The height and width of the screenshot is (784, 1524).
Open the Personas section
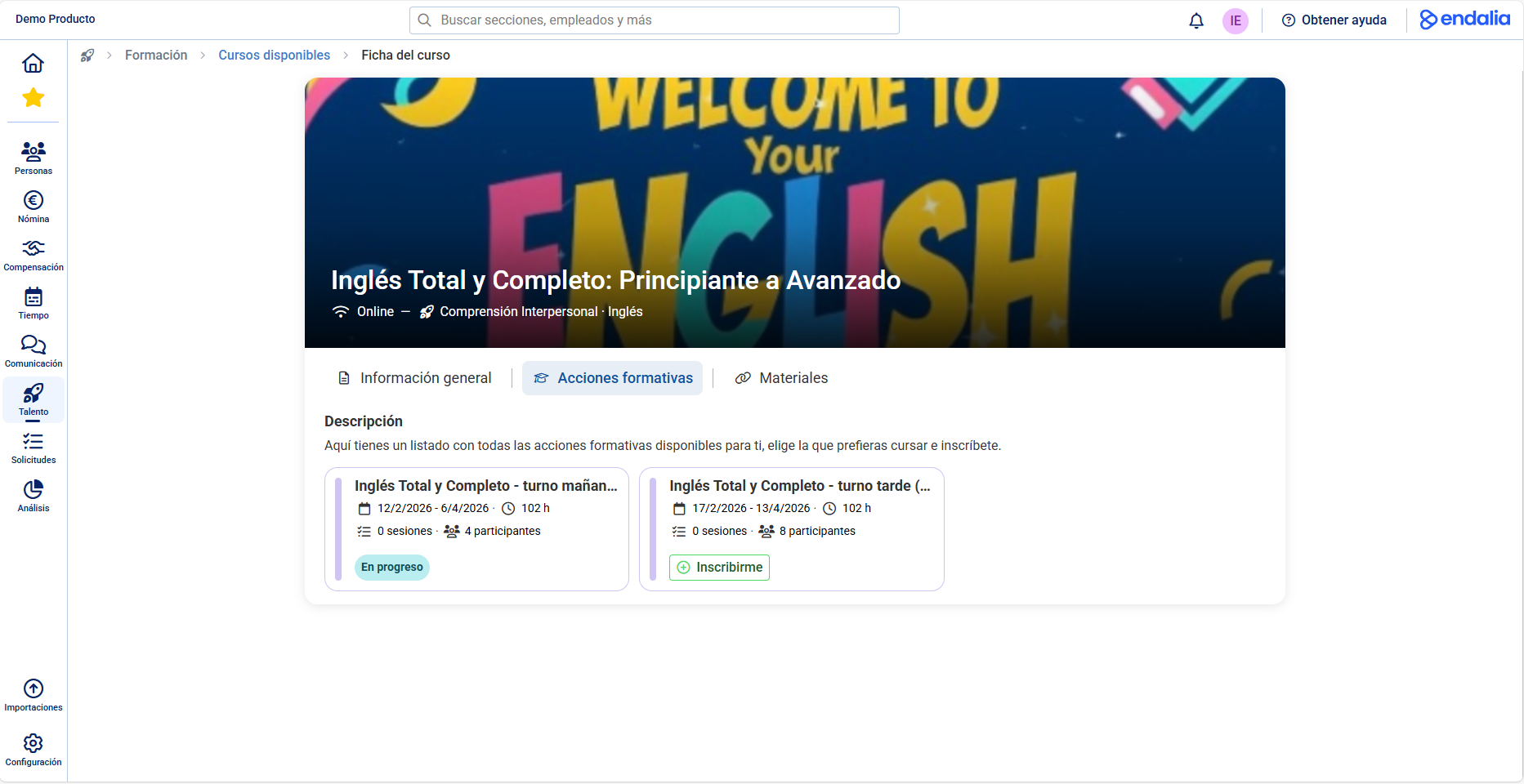pyautogui.click(x=34, y=158)
